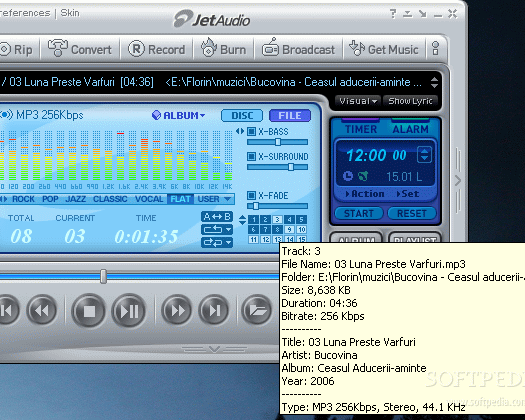Open the Skin menu
Viewport: 525px width, 420px height.
pyautogui.click(x=70, y=13)
